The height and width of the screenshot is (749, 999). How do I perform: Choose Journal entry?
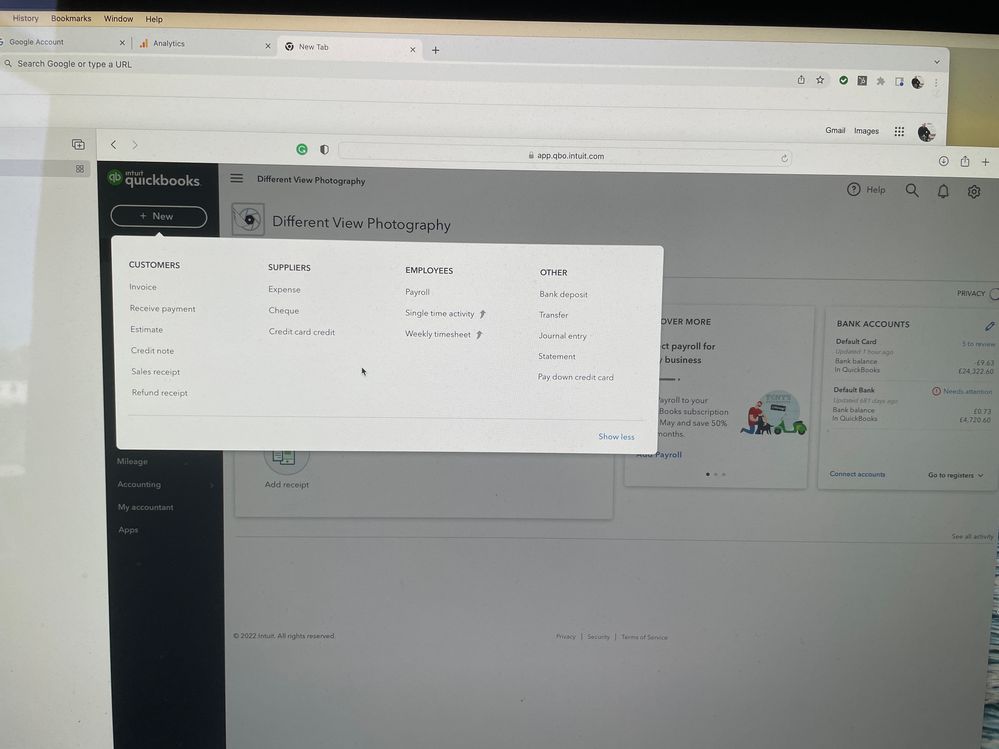tap(563, 336)
